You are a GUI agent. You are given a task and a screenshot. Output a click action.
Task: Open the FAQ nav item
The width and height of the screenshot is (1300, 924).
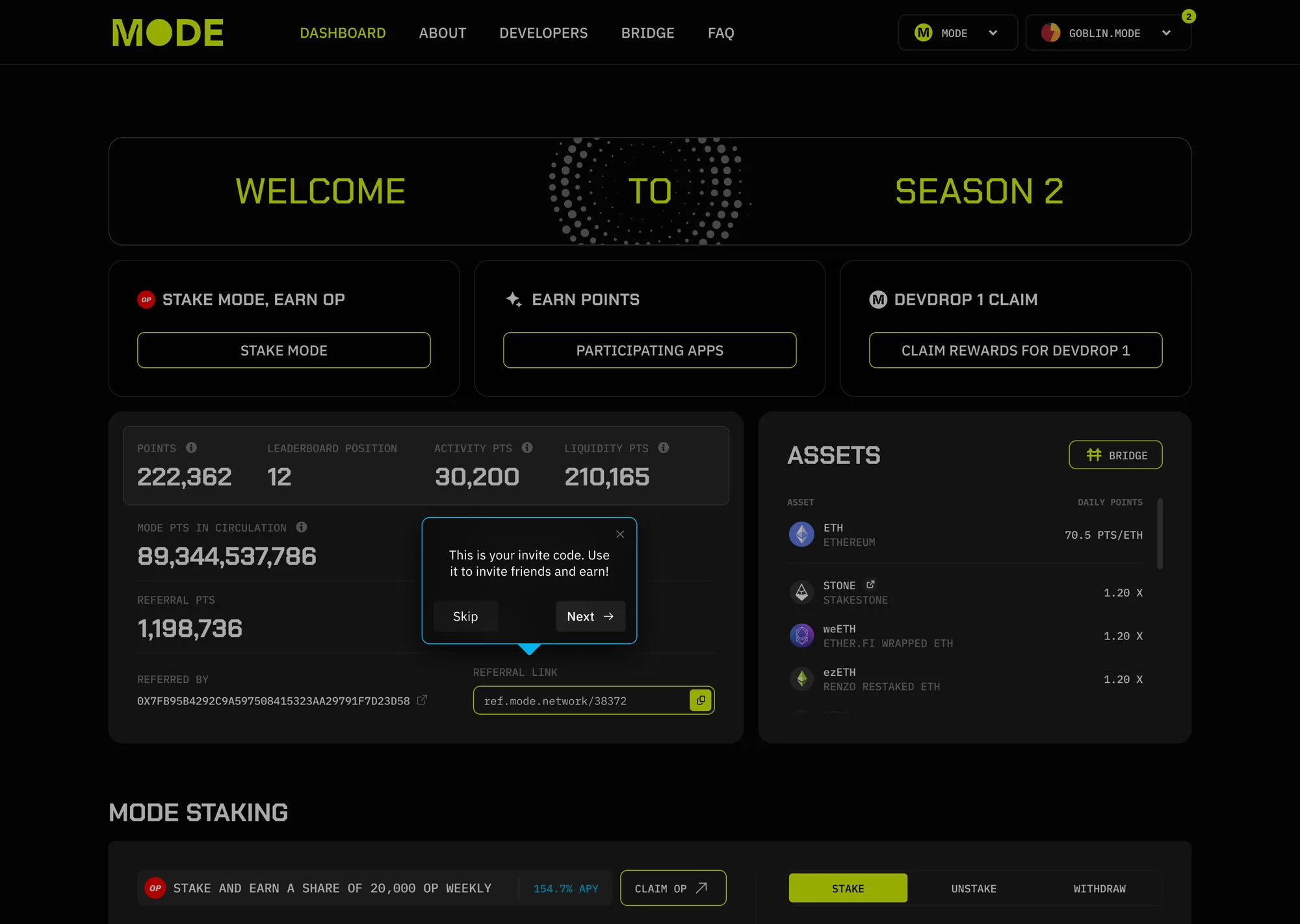pos(721,33)
